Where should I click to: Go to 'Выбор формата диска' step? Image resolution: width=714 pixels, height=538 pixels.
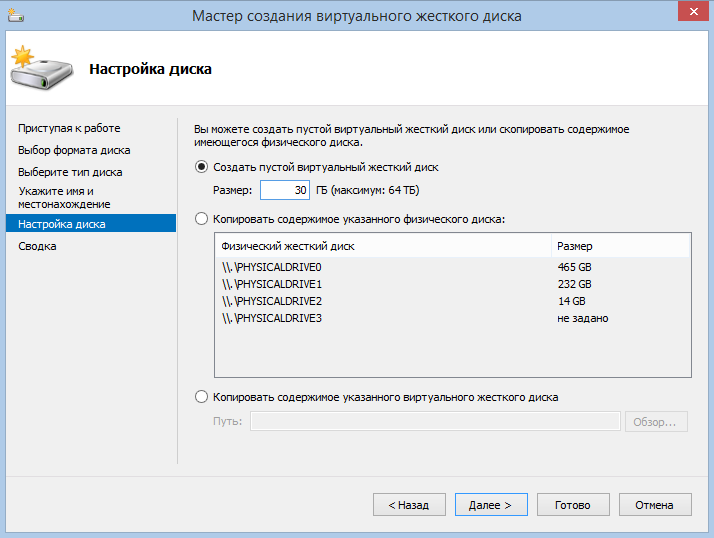click(x=74, y=150)
